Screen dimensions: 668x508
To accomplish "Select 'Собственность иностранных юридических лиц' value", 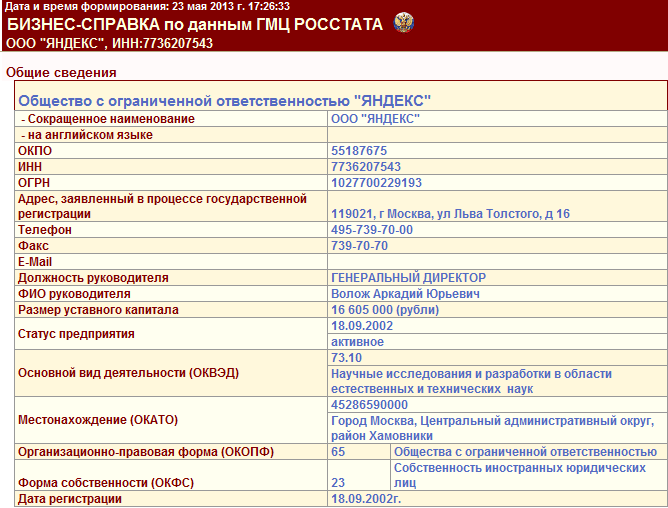I will click(x=520, y=475).
